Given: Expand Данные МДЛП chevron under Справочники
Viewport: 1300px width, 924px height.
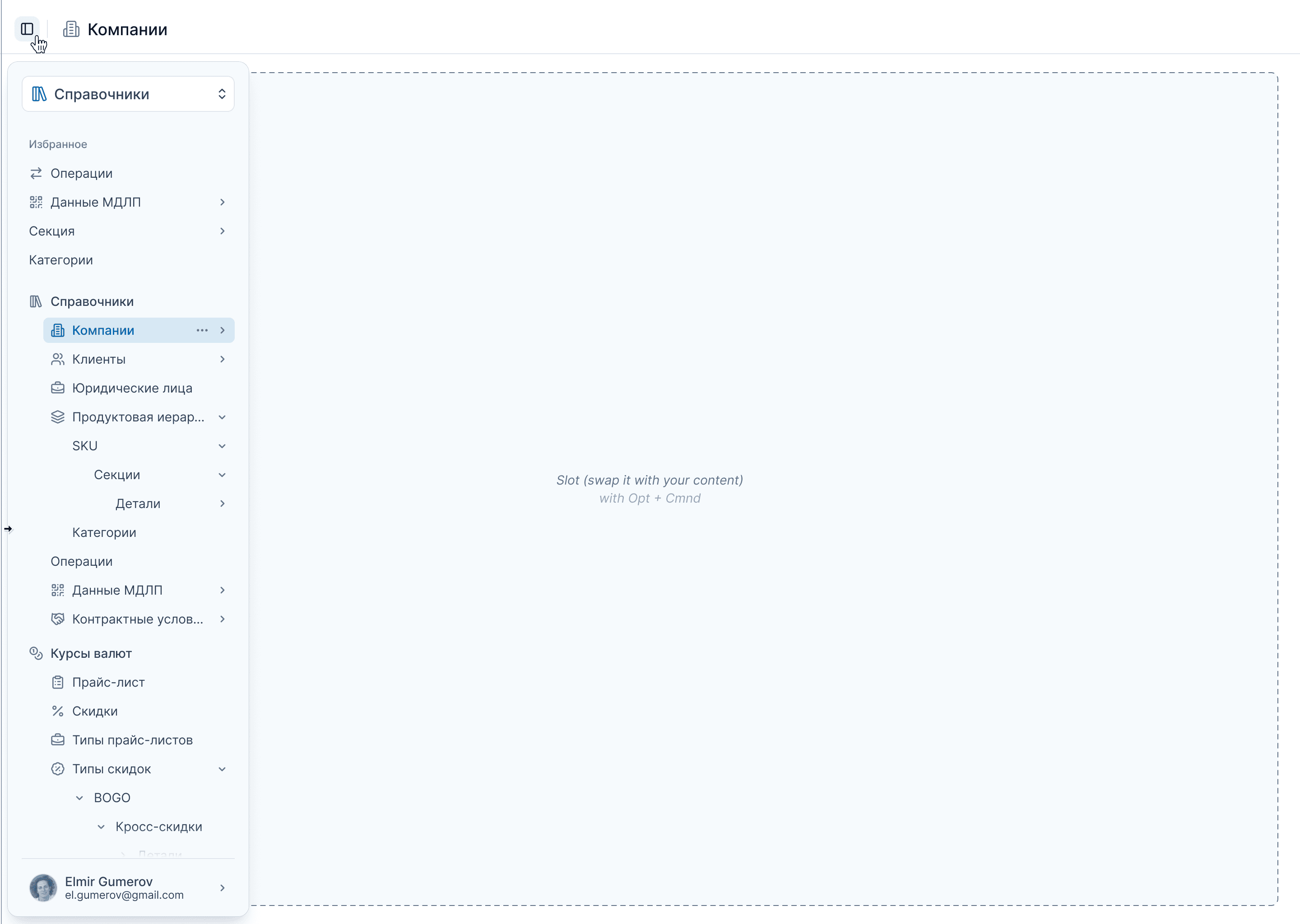Looking at the screenshot, I should (x=222, y=590).
